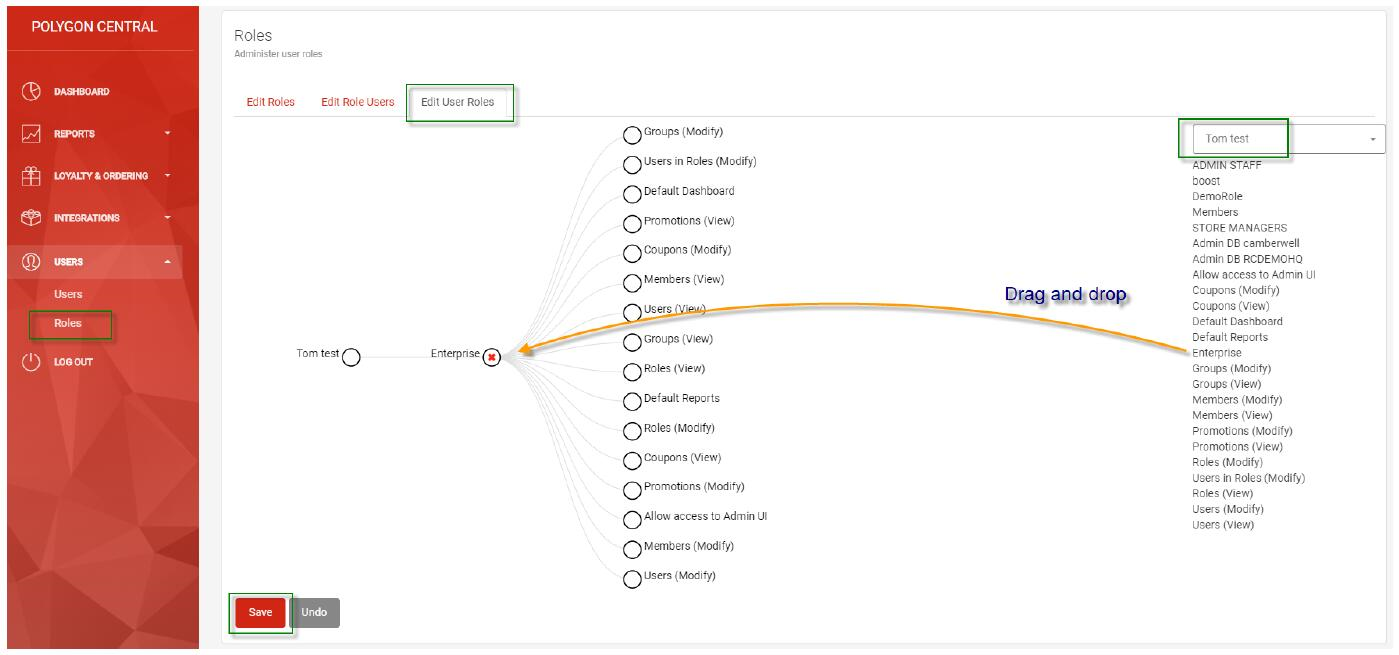This screenshot has width=1399, height=655.
Task: Click the Tom test user node circle
Action: coord(351,358)
